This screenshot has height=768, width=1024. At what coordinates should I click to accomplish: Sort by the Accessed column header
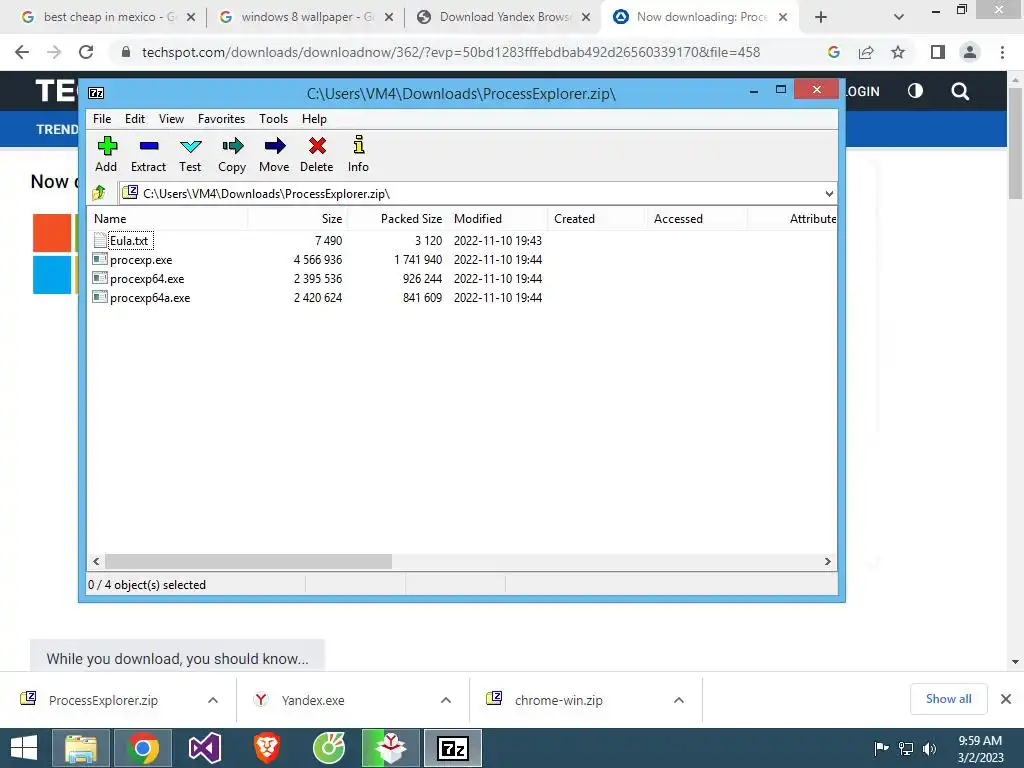[x=697, y=219]
